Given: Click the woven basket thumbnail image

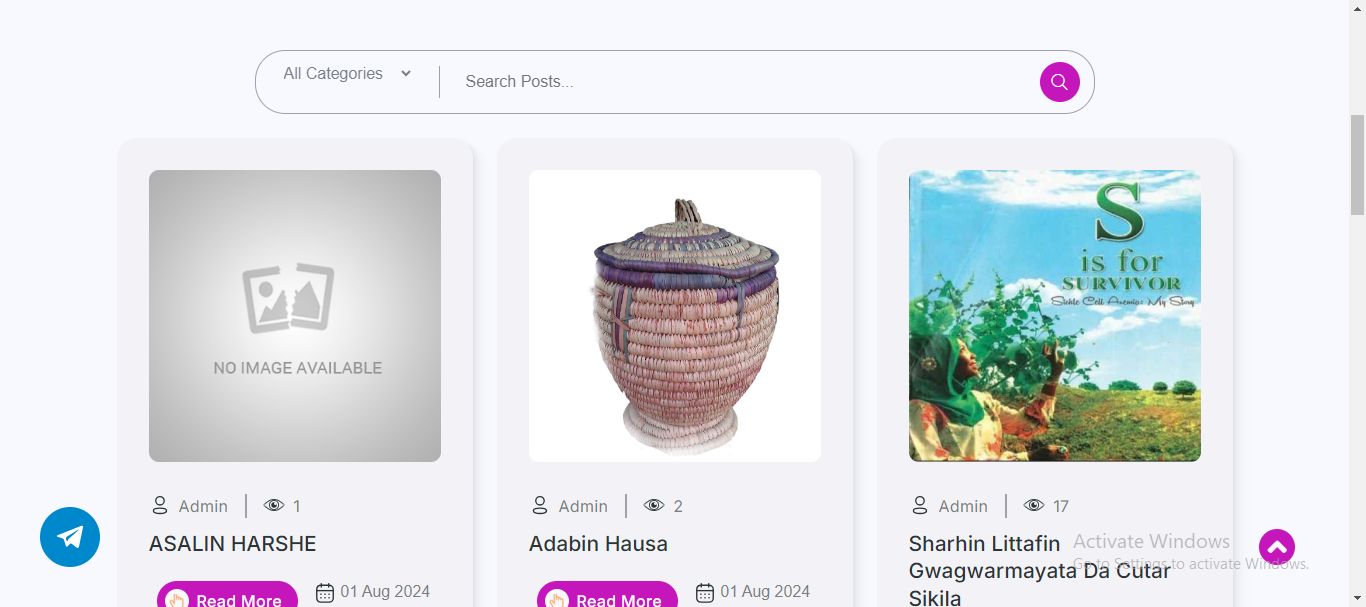Looking at the screenshot, I should pyautogui.click(x=675, y=316).
